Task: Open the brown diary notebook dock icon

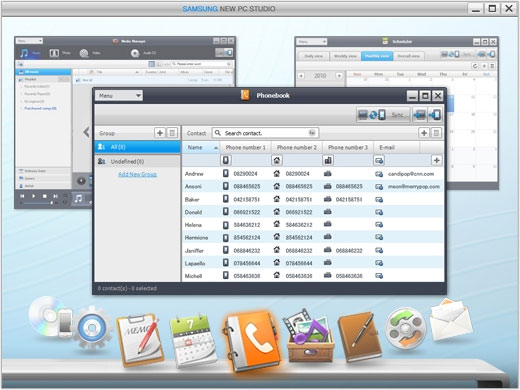Action: point(360,337)
